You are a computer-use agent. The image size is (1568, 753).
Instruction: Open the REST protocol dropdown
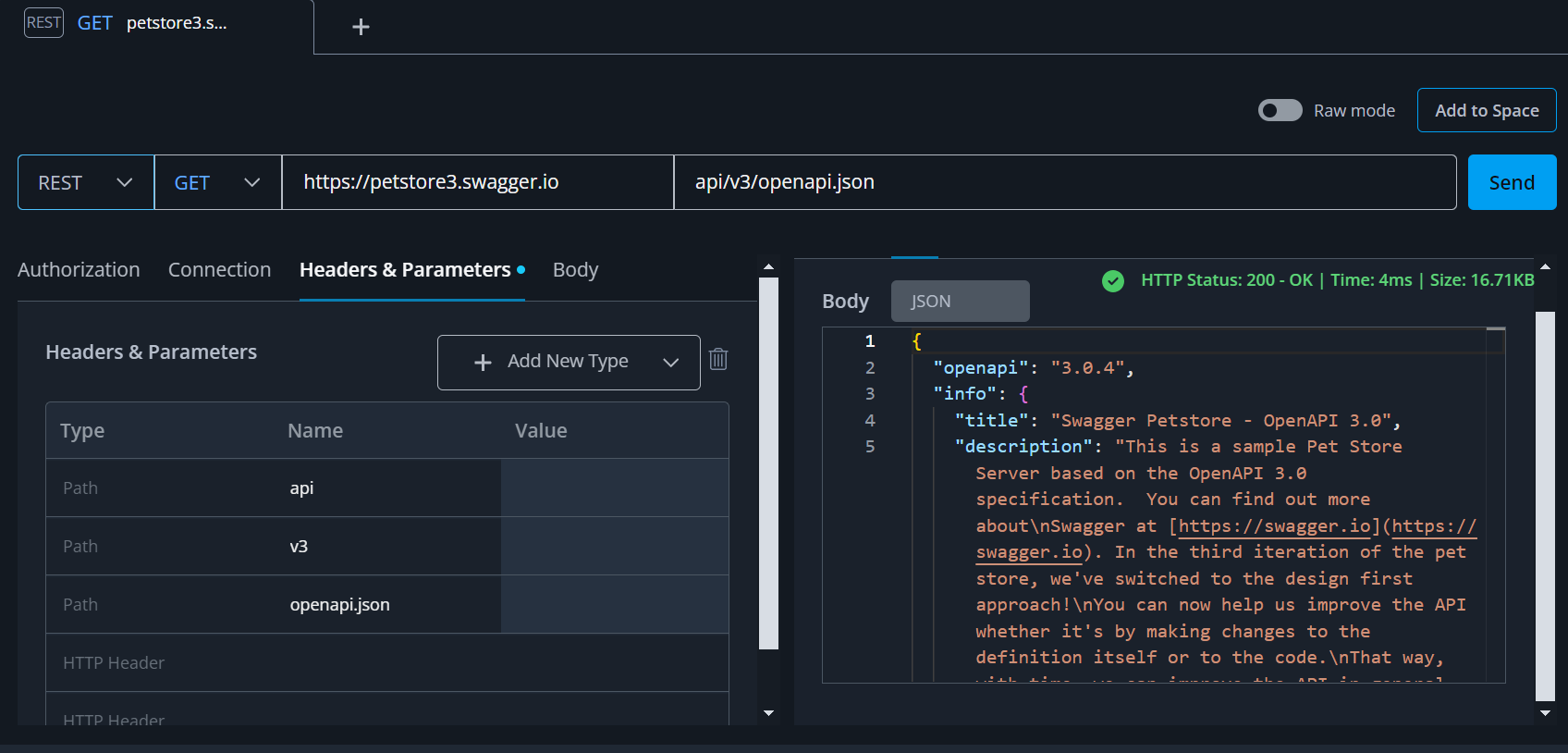point(85,182)
